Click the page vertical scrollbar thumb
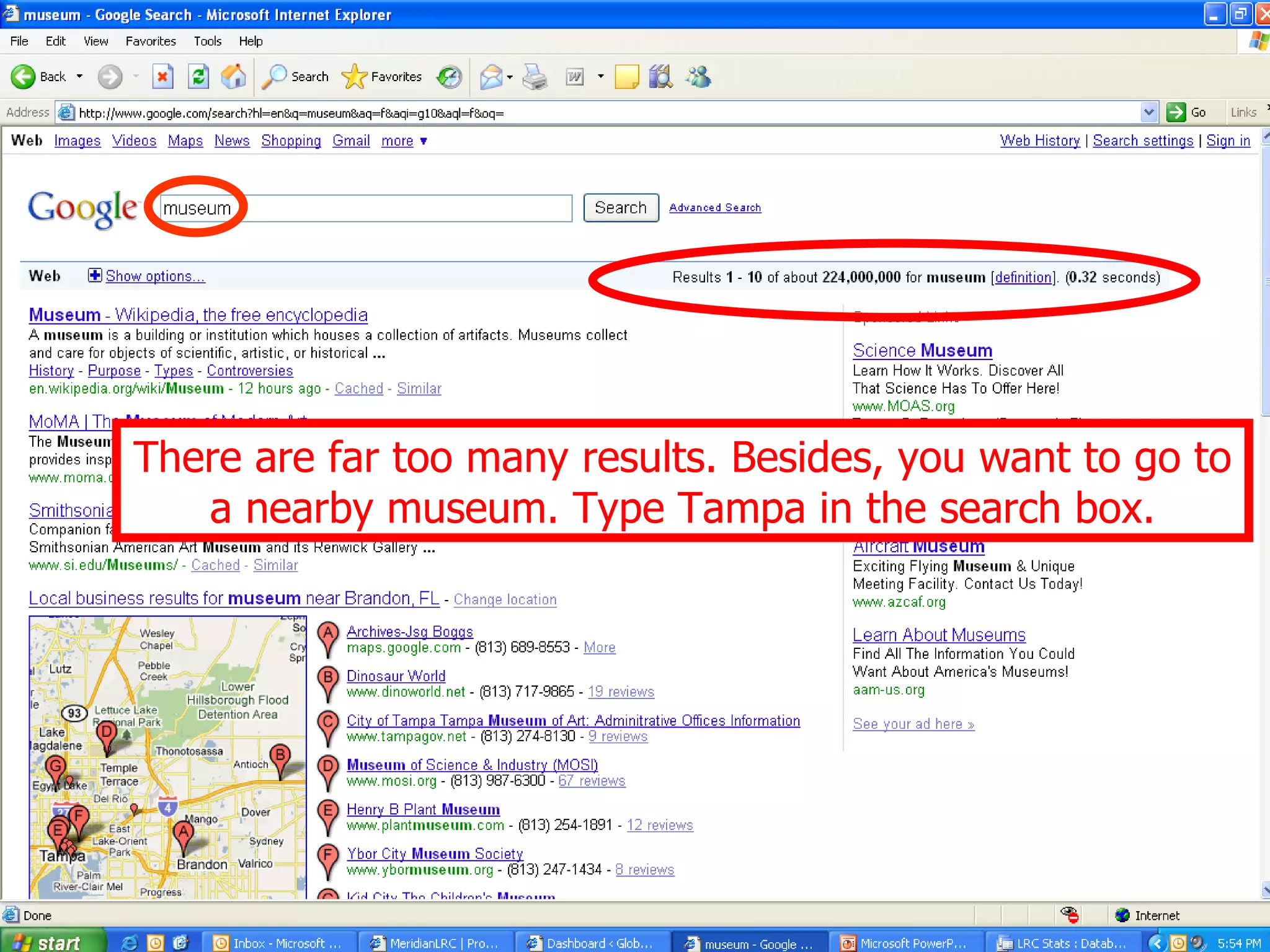The width and height of the screenshot is (1270, 952). pos(1266,280)
